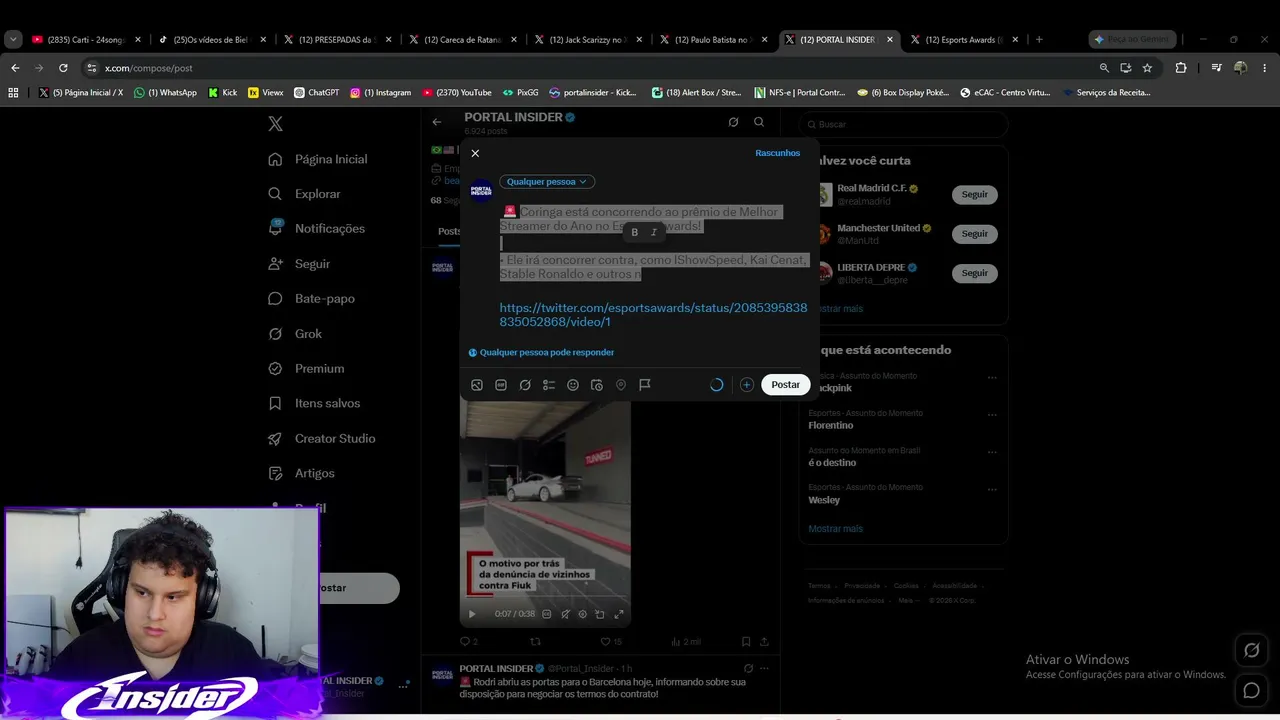Click the Buscar search field
1280x720 pixels.
click(906, 124)
